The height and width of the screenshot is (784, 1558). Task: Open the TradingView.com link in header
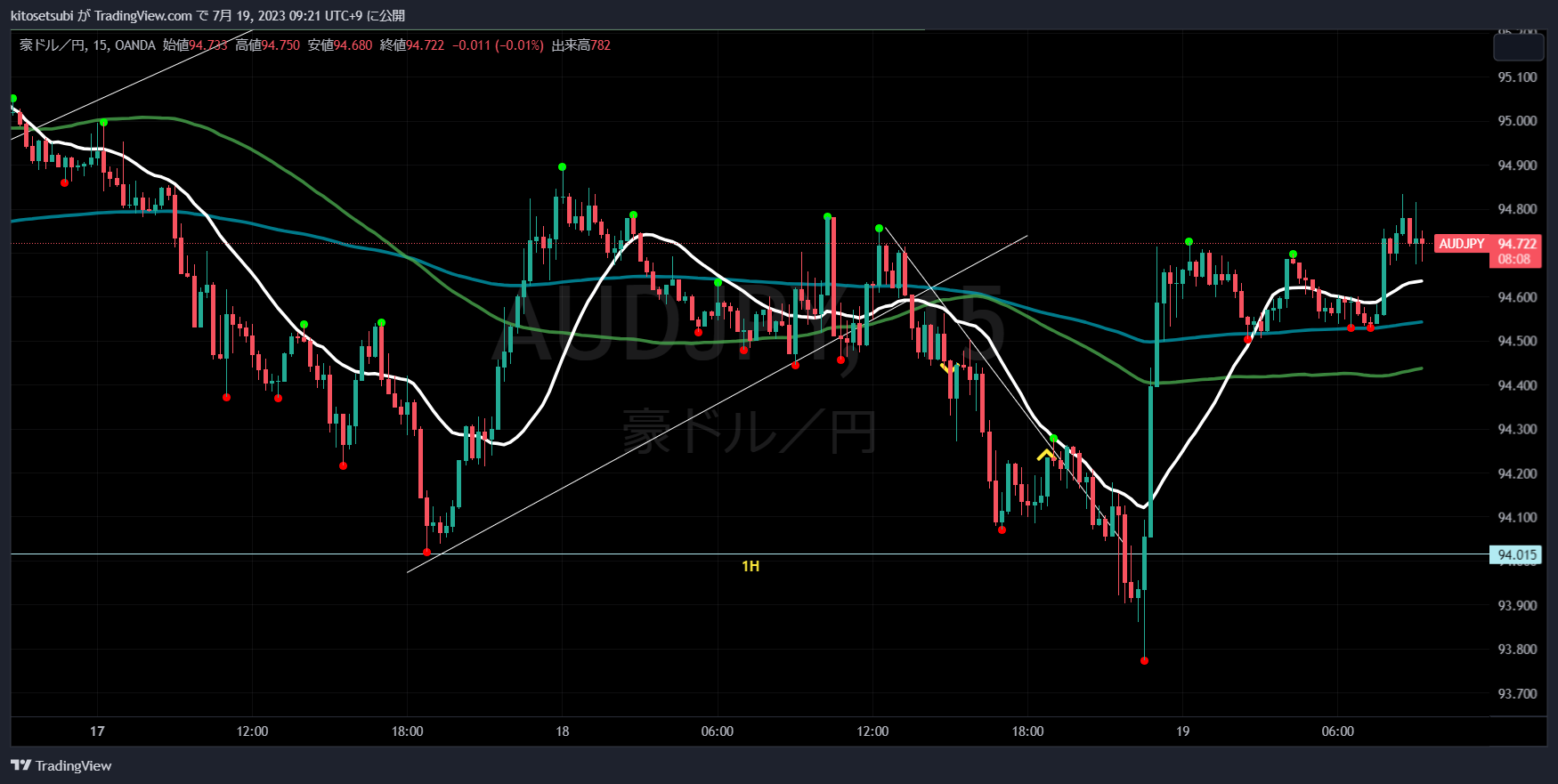(x=142, y=15)
